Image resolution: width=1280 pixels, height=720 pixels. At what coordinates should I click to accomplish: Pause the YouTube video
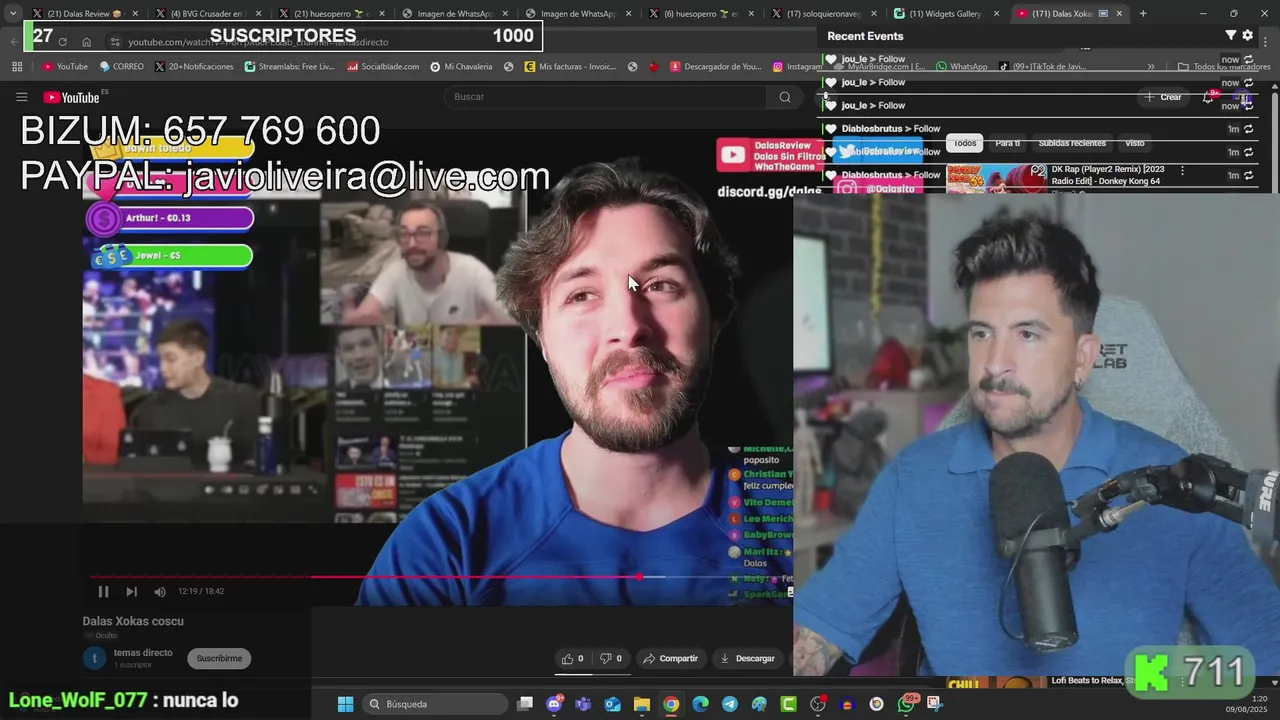103,591
